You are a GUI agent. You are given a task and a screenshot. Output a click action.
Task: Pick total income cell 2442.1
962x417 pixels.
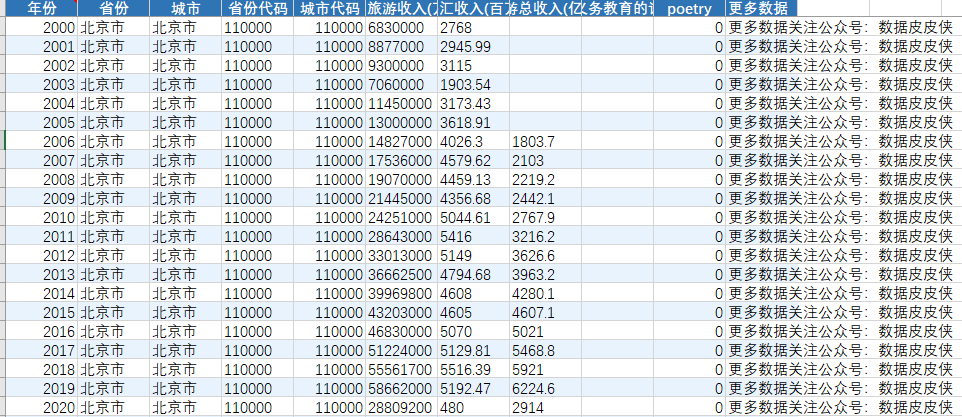[x=545, y=199]
